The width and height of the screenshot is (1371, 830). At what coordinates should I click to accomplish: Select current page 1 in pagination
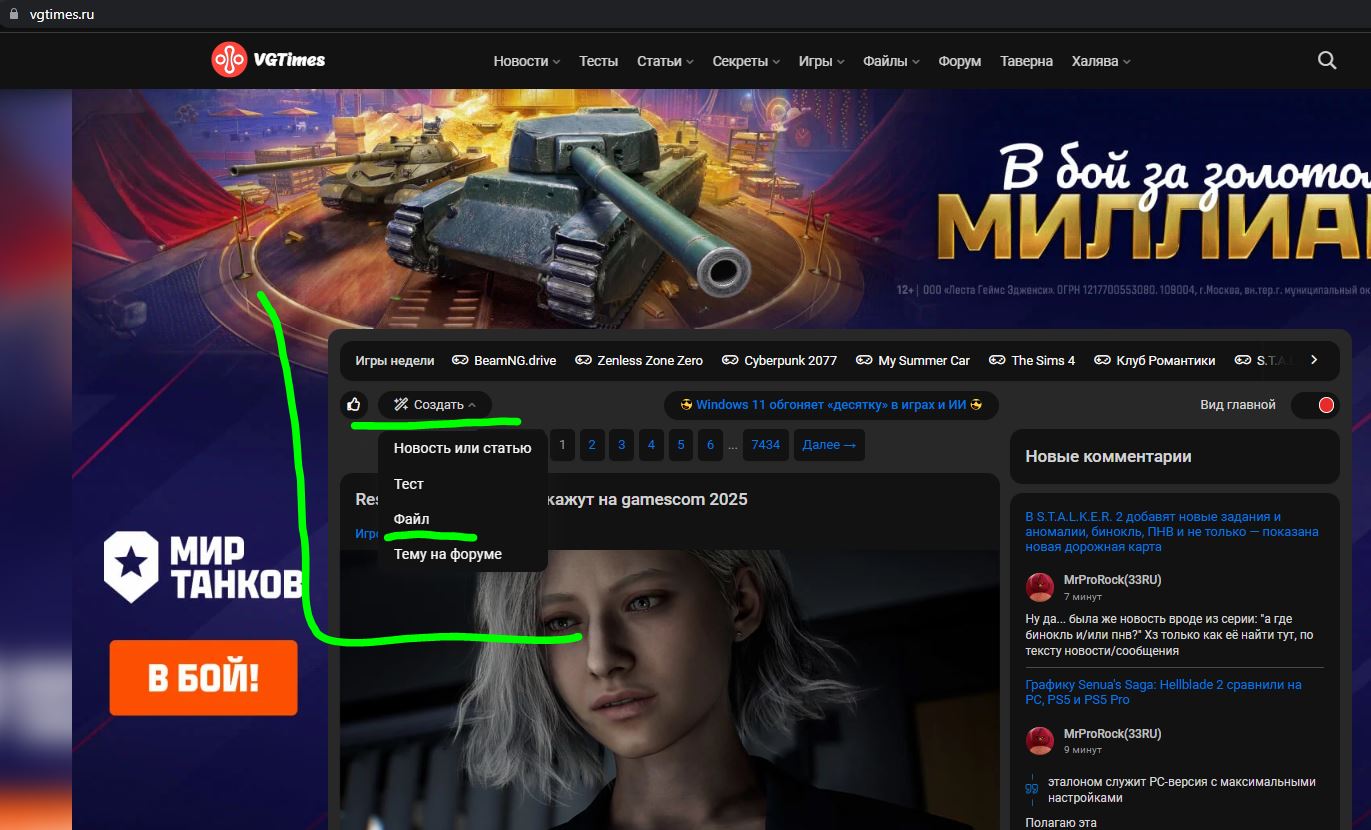coord(562,445)
